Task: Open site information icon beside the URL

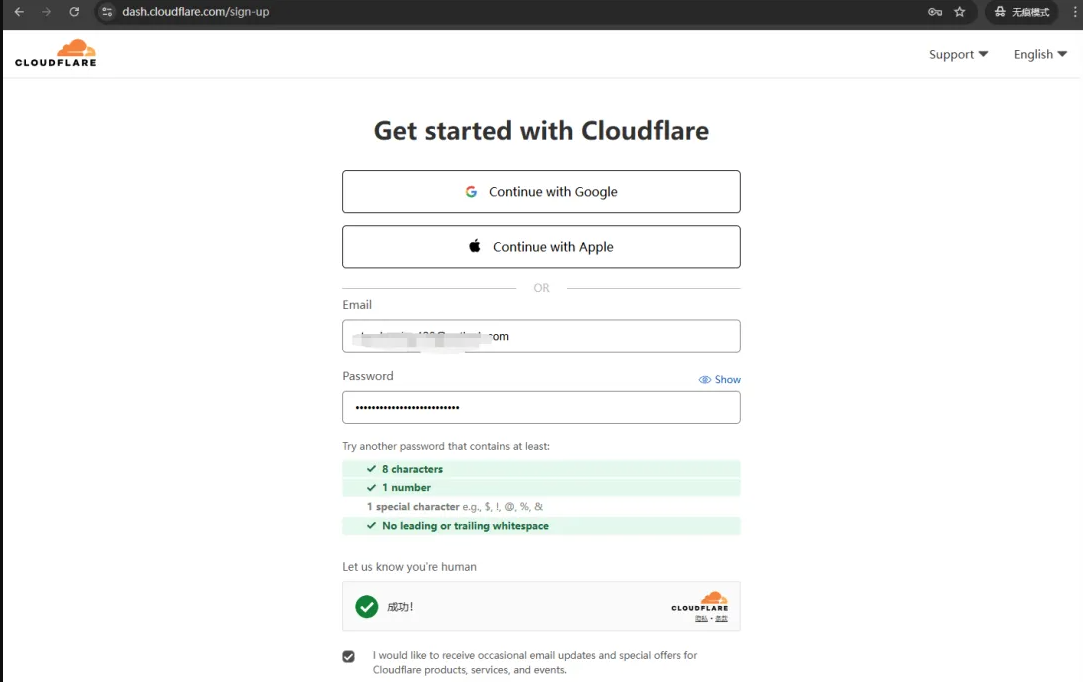Action: 107,12
